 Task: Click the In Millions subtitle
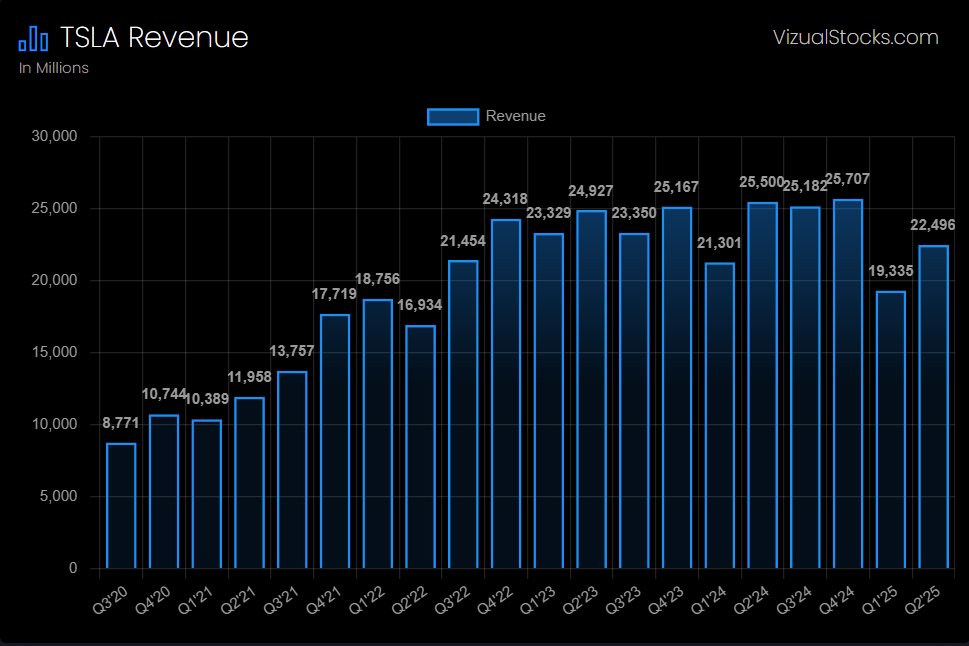tap(54, 68)
